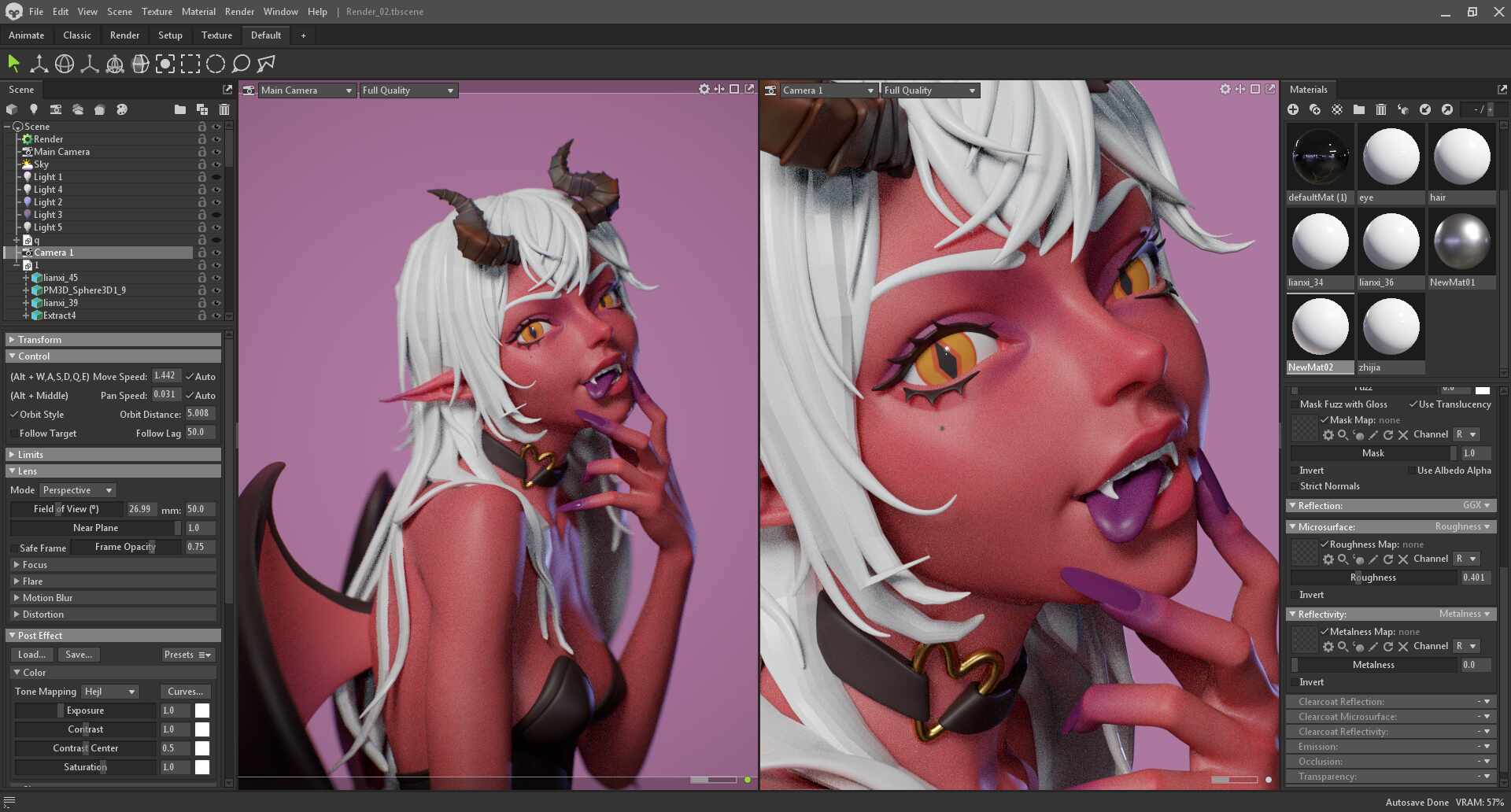Screen dimensions: 1511x812
Task: Toggle Use Translucency checkbox
Action: coord(1413,404)
